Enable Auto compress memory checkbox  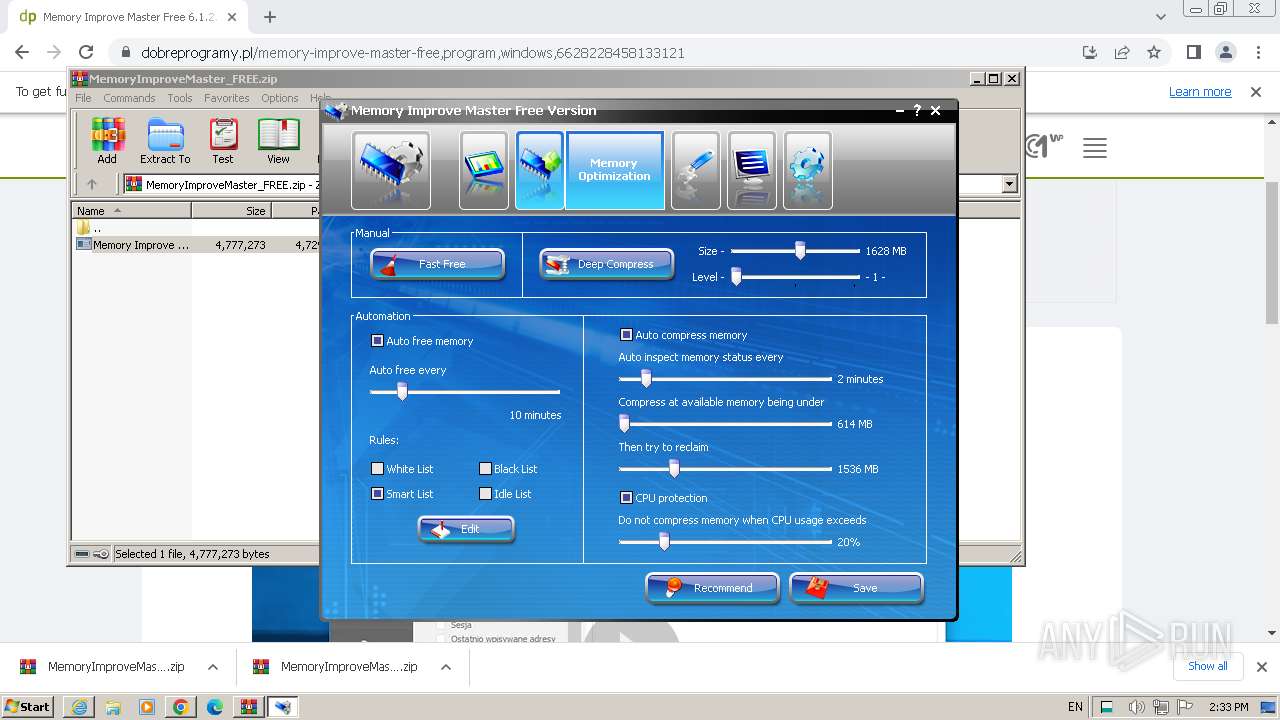pos(626,335)
